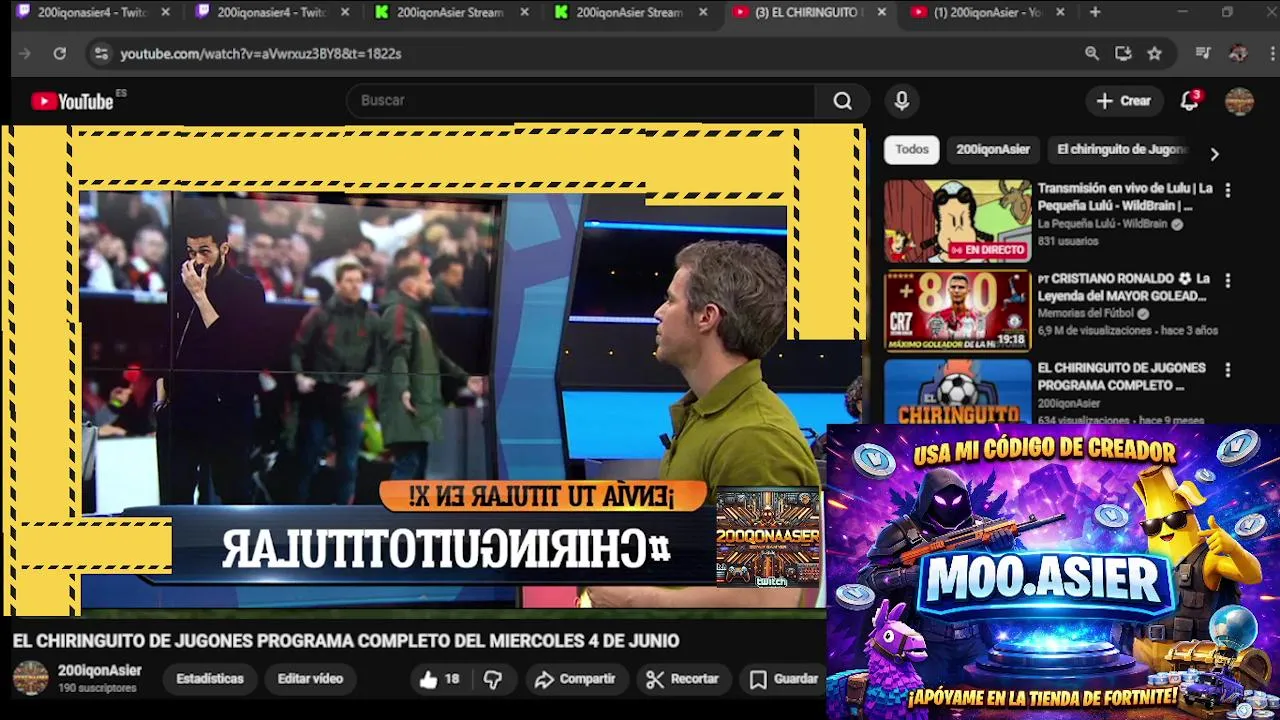Open La Pequeña Lulú live thumbnail
The image size is (1280, 720).
click(957, 221)
